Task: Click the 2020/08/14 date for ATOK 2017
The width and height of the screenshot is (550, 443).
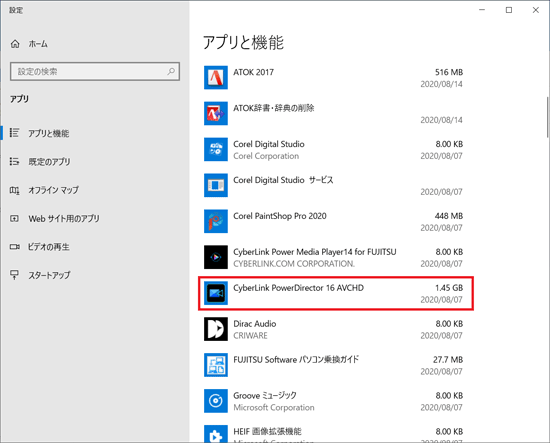Action: [x=442, y=84]
